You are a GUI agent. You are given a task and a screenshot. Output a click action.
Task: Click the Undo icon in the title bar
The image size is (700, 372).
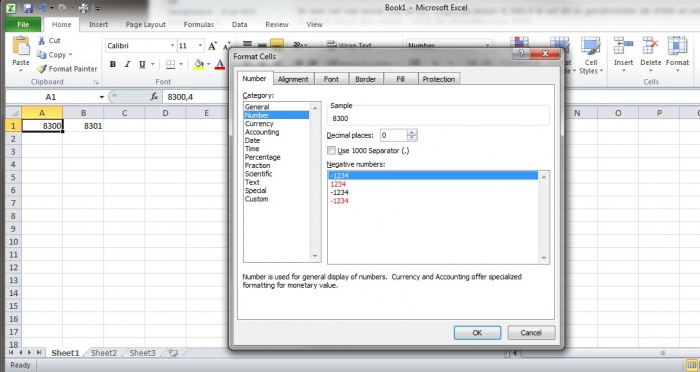42,8
